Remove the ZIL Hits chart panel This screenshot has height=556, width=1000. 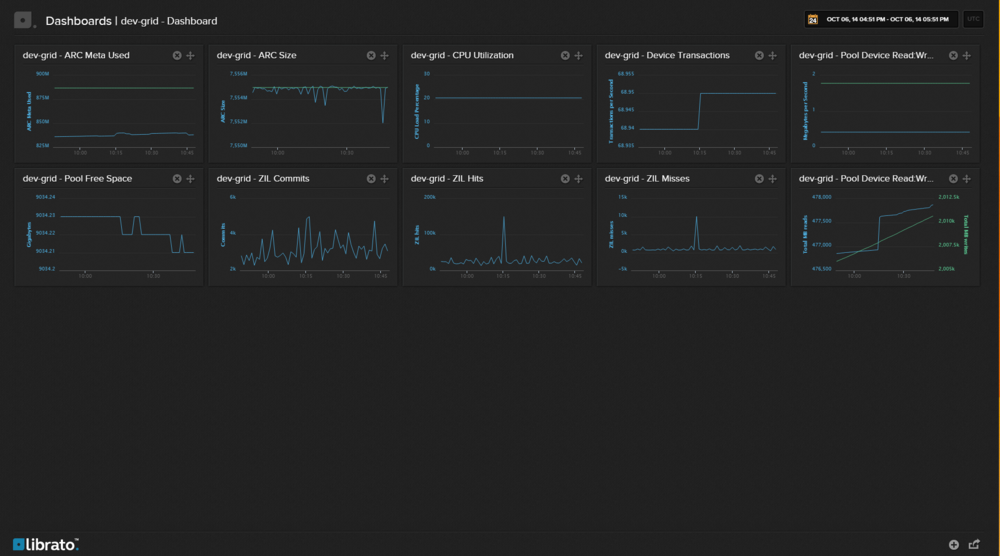click(x=564, y=179)
